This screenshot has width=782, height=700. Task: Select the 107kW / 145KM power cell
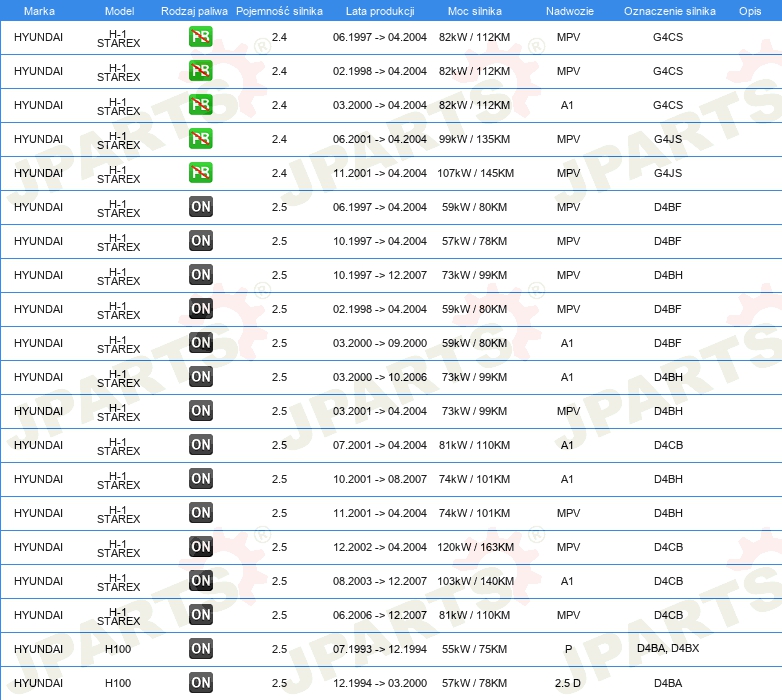[x=475, y=173]
